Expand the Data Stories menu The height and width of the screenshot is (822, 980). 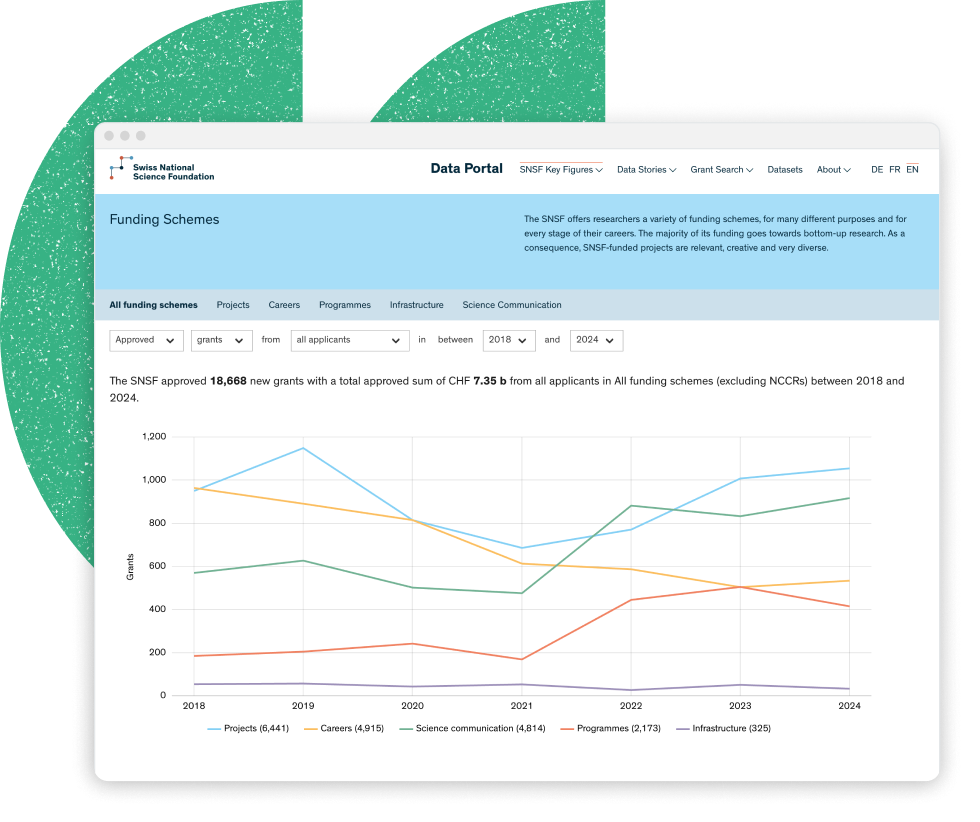coord(646,170)
